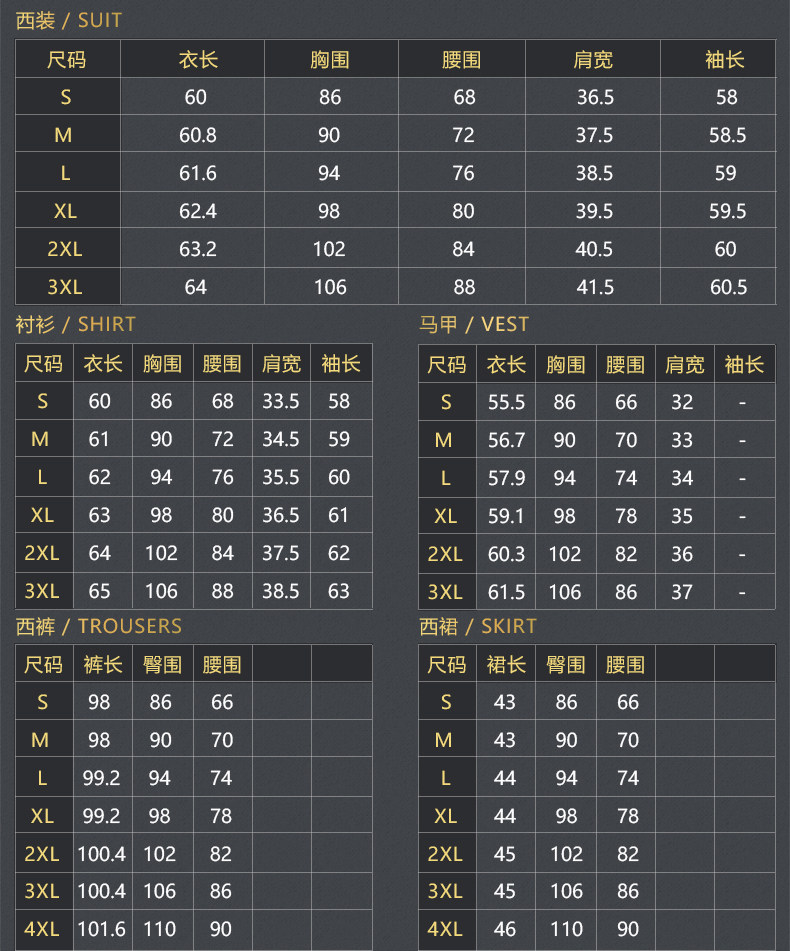This screenshot has width=790, height=951.
Task: Select the 袖长 header in the SUIT table
Action: point(725,60)
